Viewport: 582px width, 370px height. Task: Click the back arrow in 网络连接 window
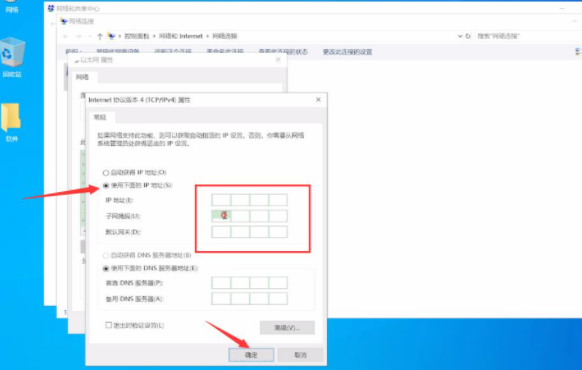click(66, 36)
